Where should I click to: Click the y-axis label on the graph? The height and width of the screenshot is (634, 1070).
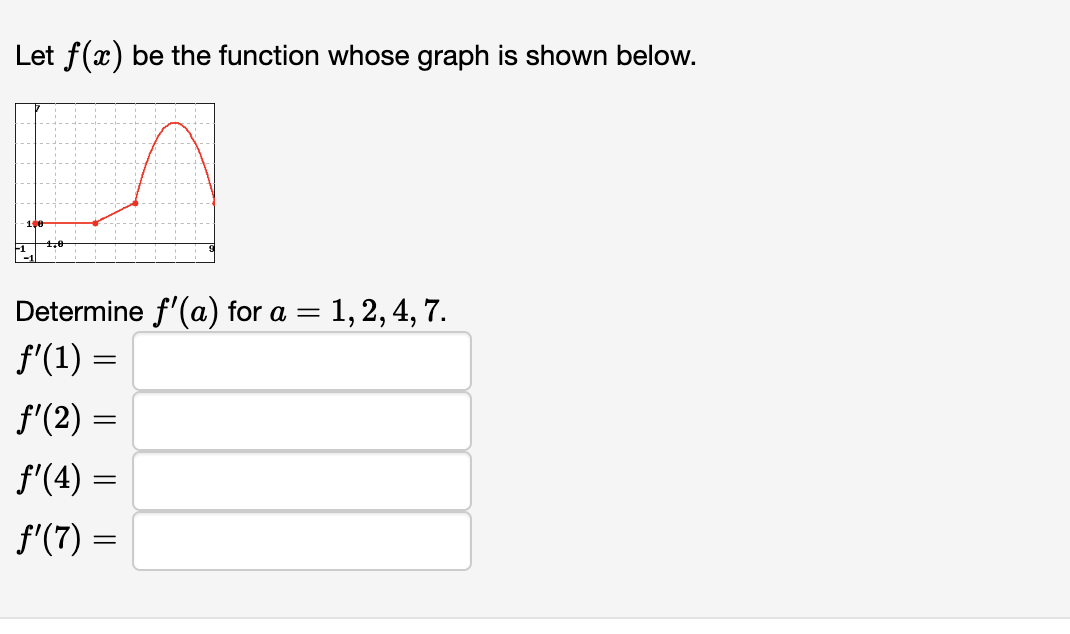pos(37,108)
